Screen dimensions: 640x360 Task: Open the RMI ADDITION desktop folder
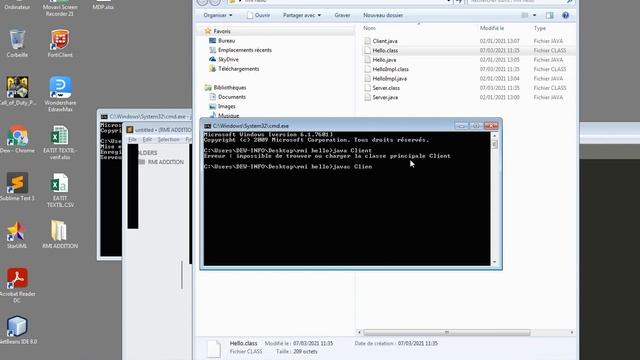[x=60, y=235]
